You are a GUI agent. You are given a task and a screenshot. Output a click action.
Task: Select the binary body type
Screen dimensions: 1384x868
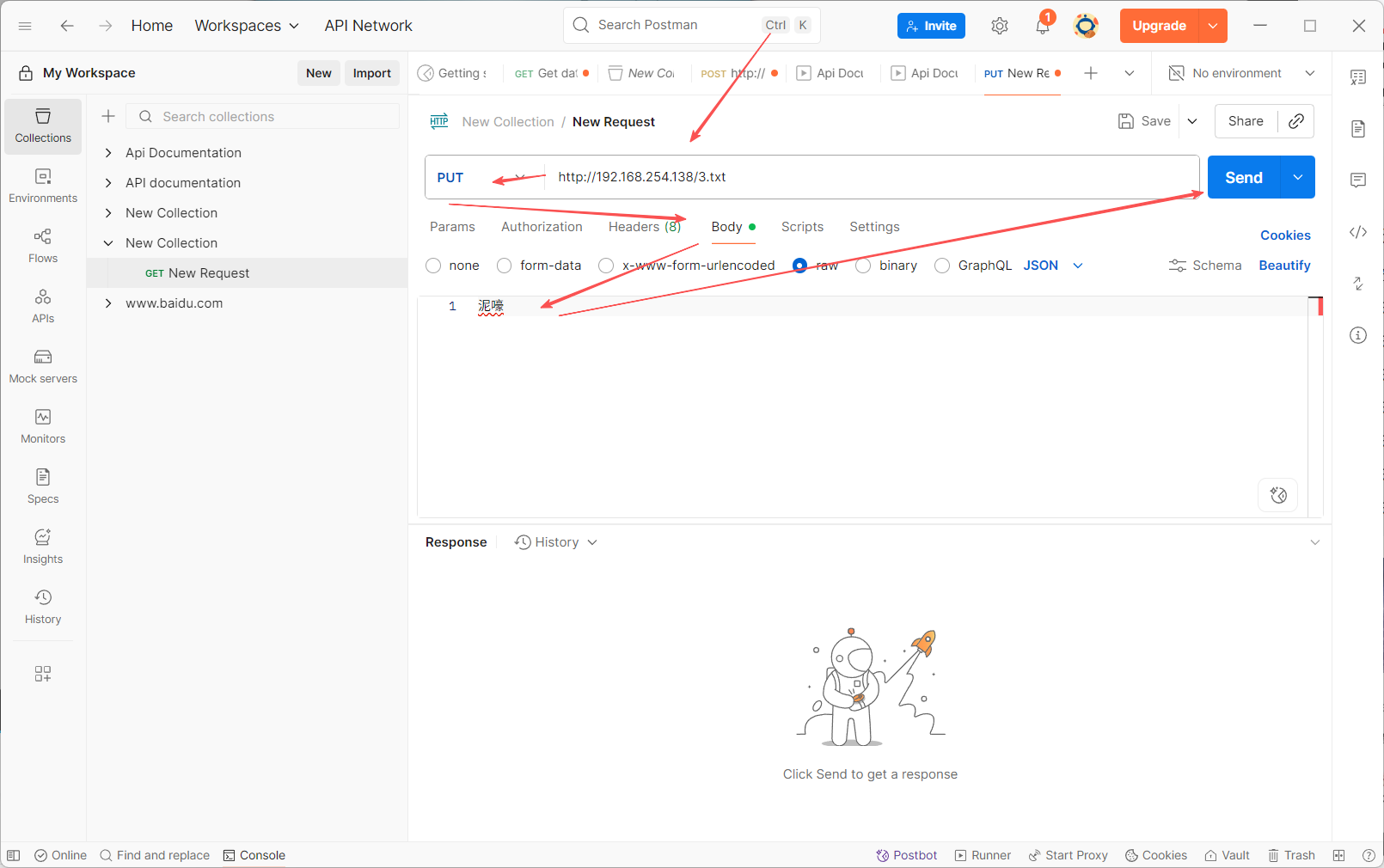[863, 266]
